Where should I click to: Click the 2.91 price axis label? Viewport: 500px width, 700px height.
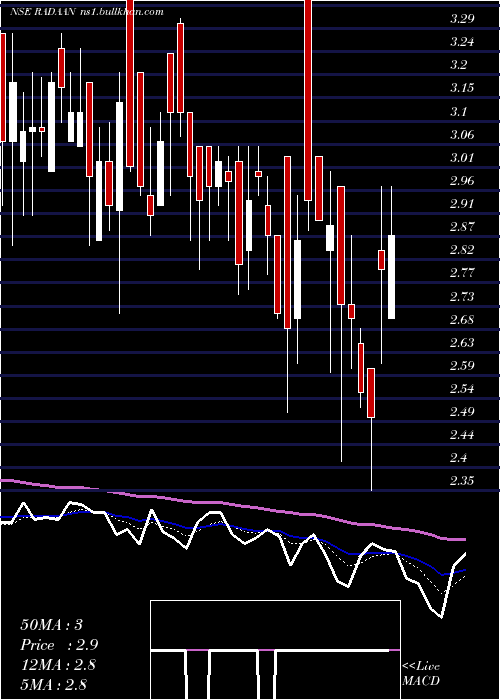pos(462,204)
